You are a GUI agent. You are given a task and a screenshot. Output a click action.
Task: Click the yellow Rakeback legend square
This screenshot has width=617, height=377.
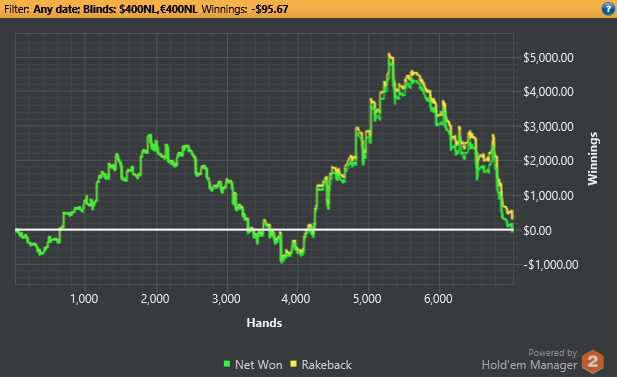[293, 364]
